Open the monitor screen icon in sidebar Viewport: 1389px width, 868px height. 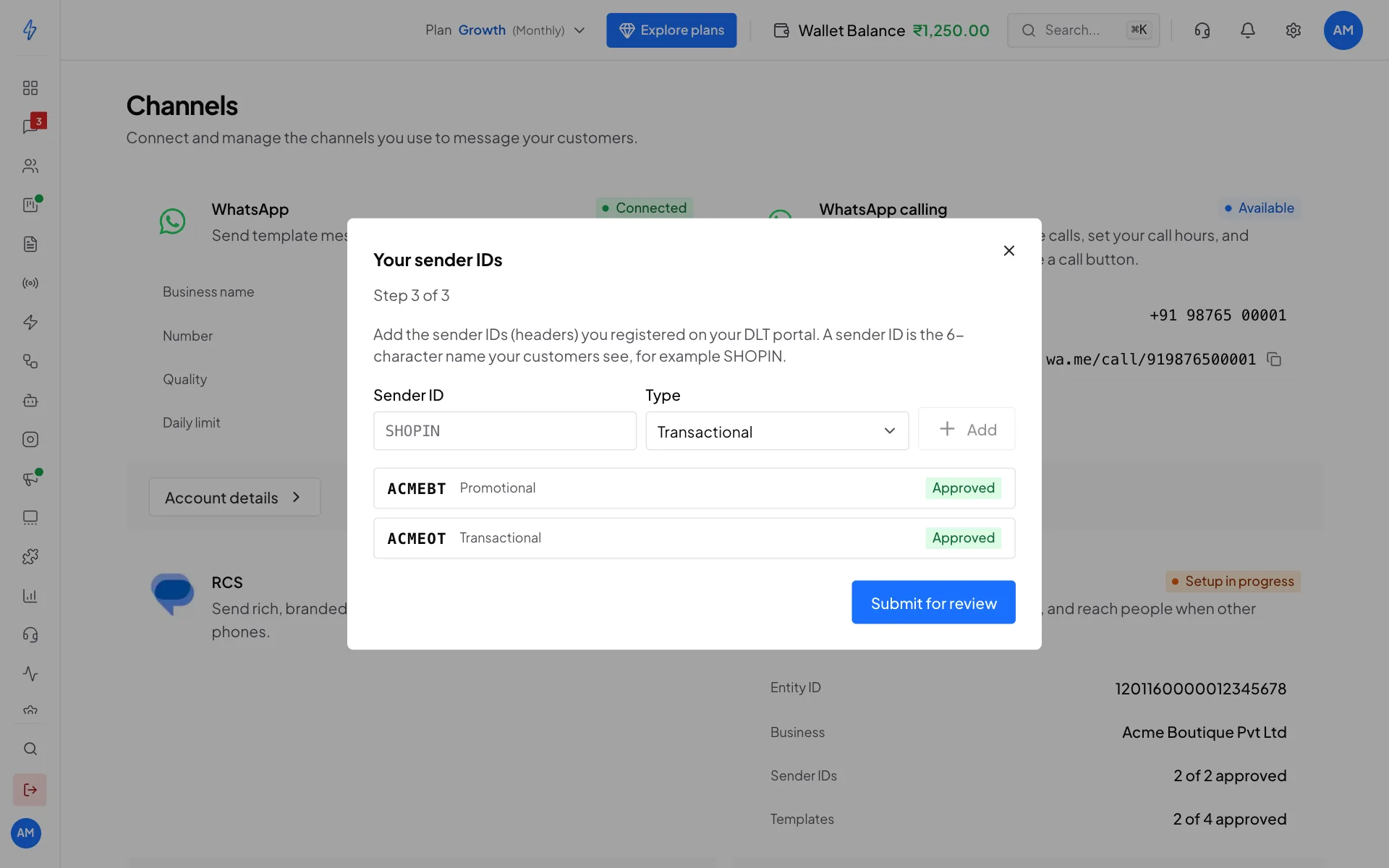(x=30, y=517)
